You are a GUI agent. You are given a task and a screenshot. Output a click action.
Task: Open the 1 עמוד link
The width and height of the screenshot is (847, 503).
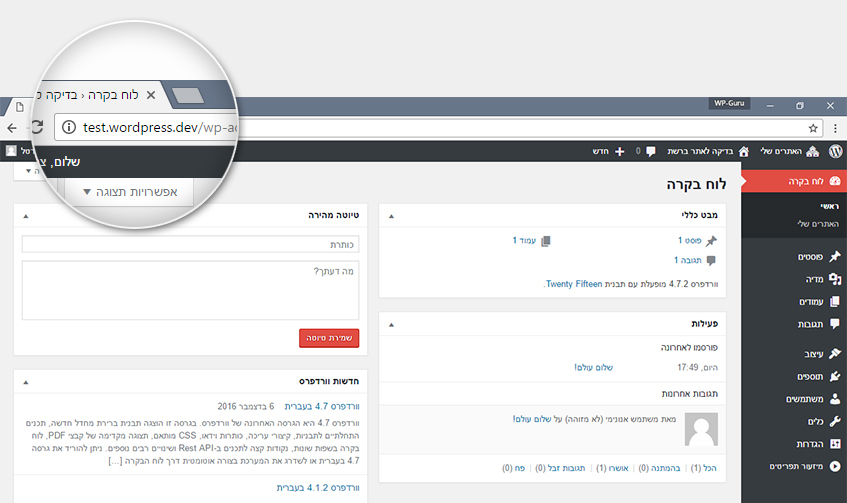(524, 240)
